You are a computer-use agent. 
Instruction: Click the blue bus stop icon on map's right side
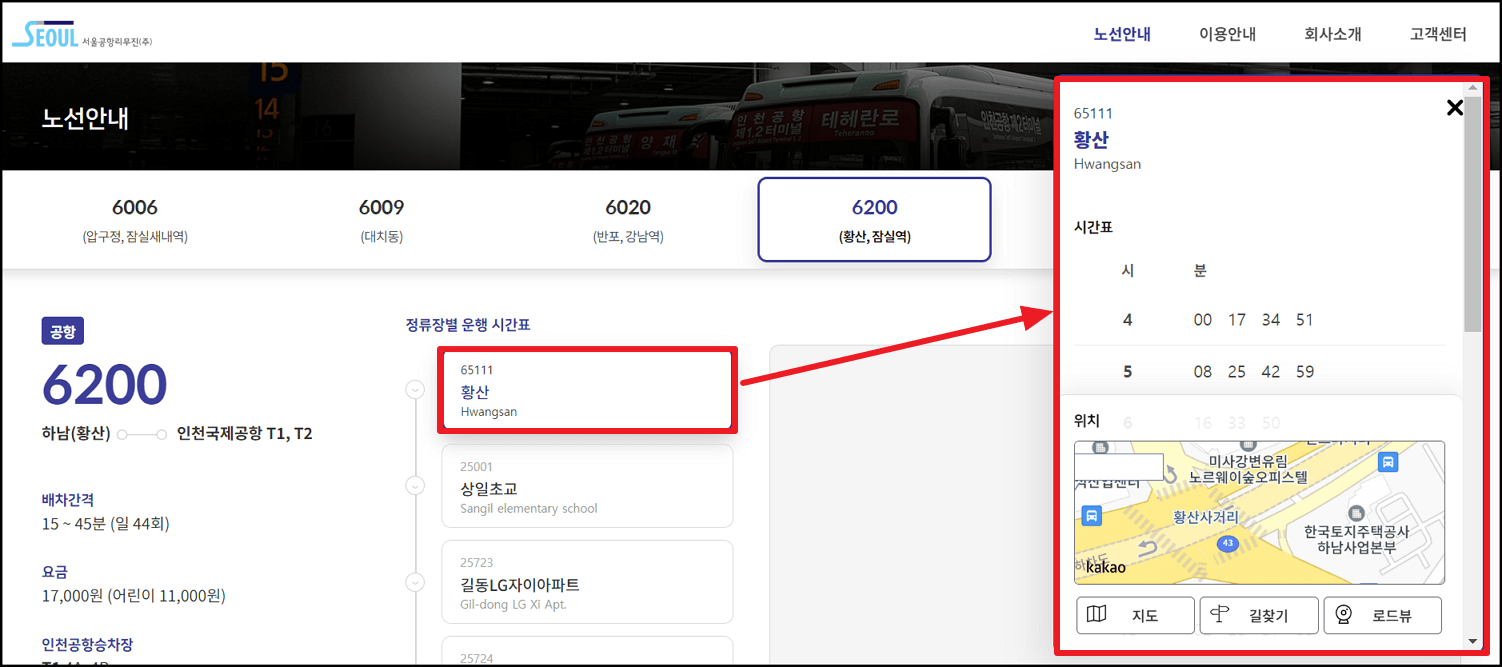(1387, 462)
